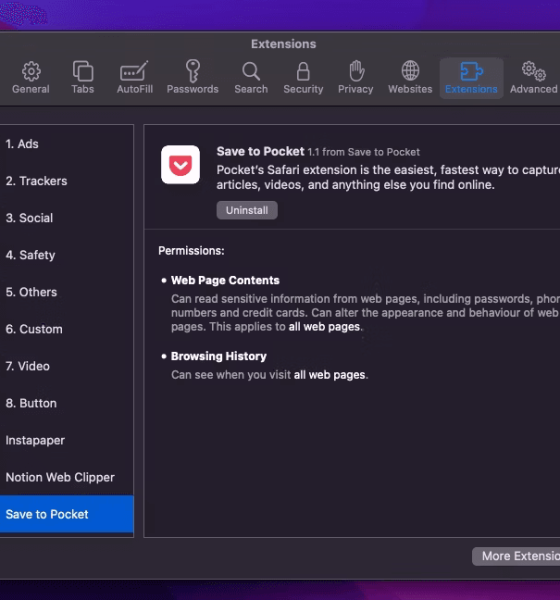Click the "Pocket's Safari extension" description line
560x600 pixels.
[388, 170]
